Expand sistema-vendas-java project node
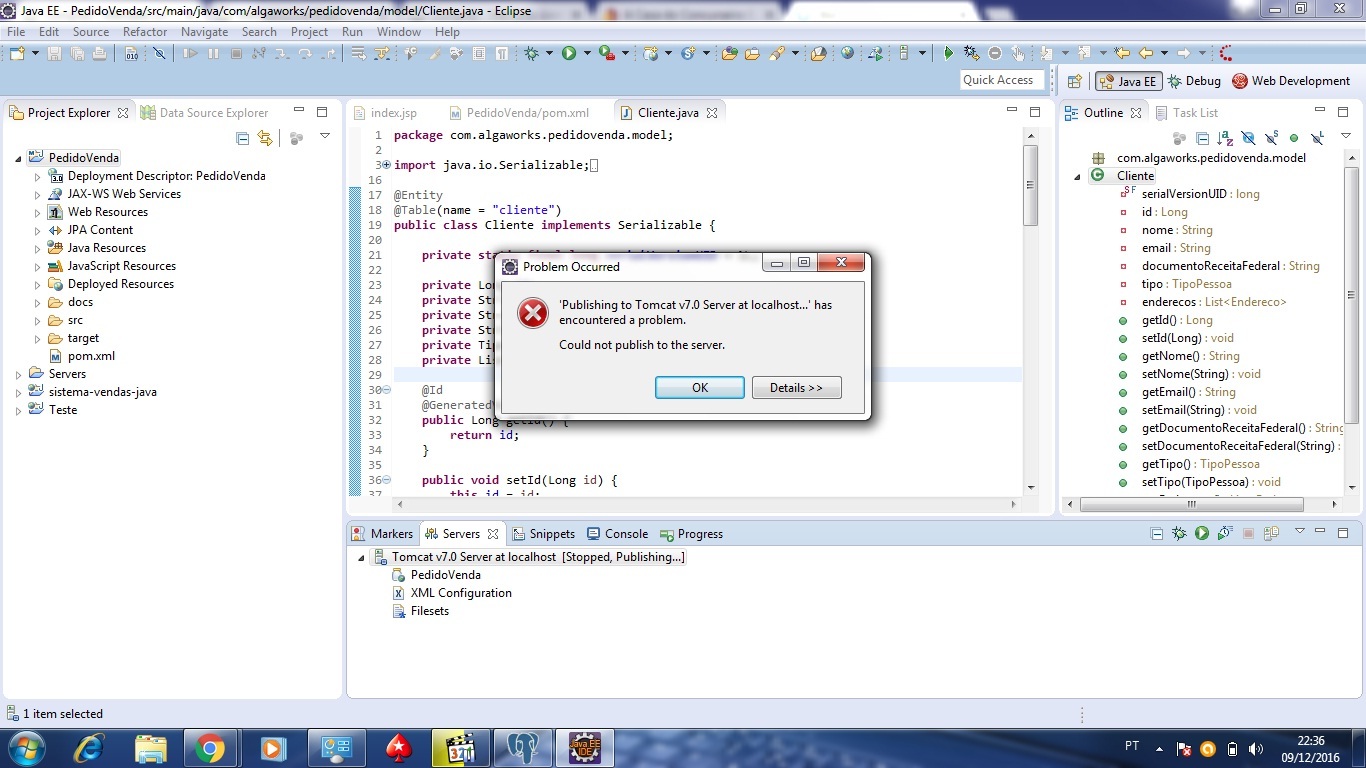 [18, 392]
